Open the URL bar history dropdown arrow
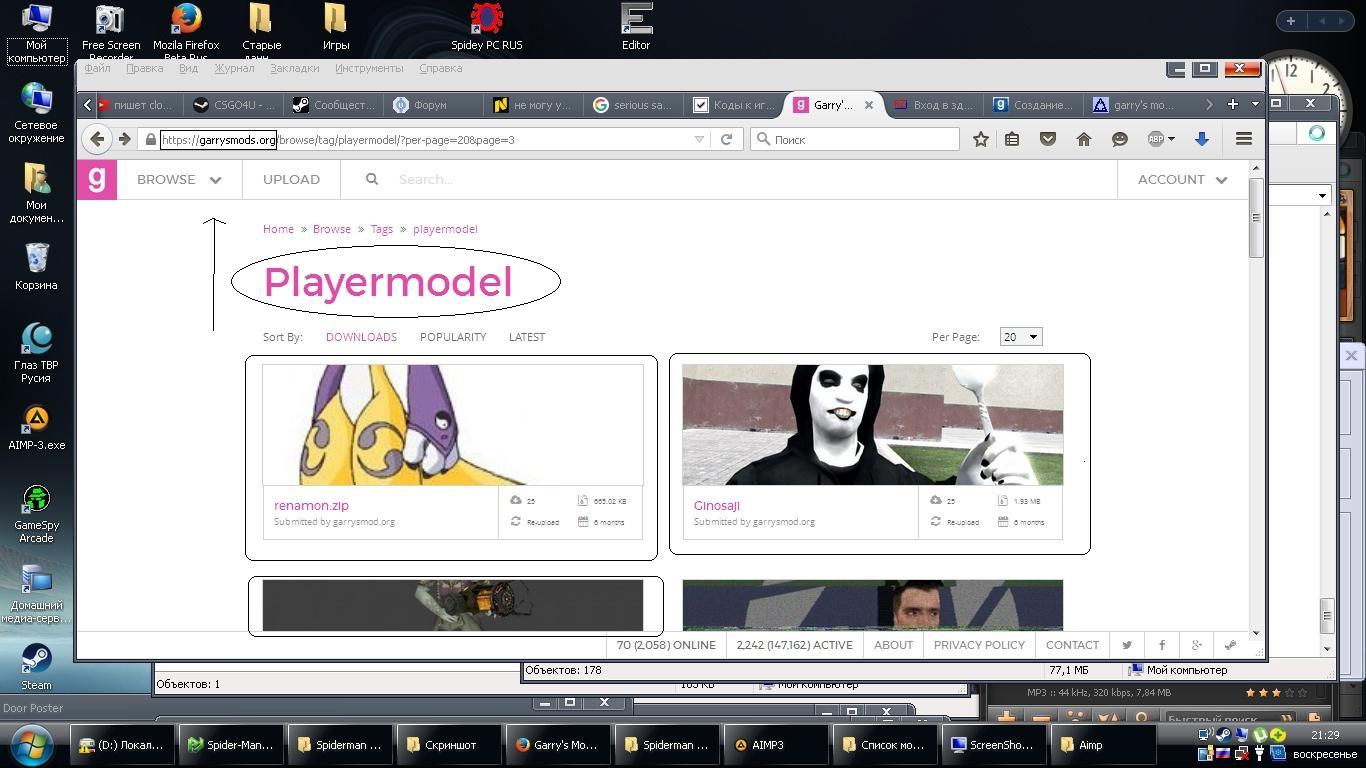The image size is (1366, 768). coord(699,139)
